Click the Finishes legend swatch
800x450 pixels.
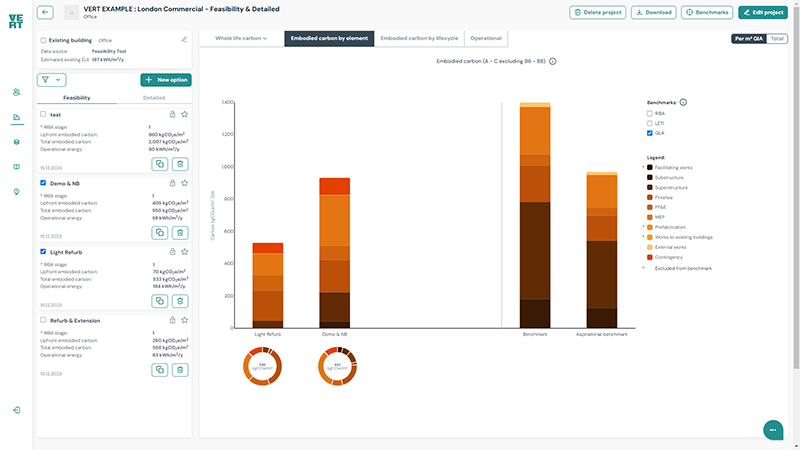[649, 197]
